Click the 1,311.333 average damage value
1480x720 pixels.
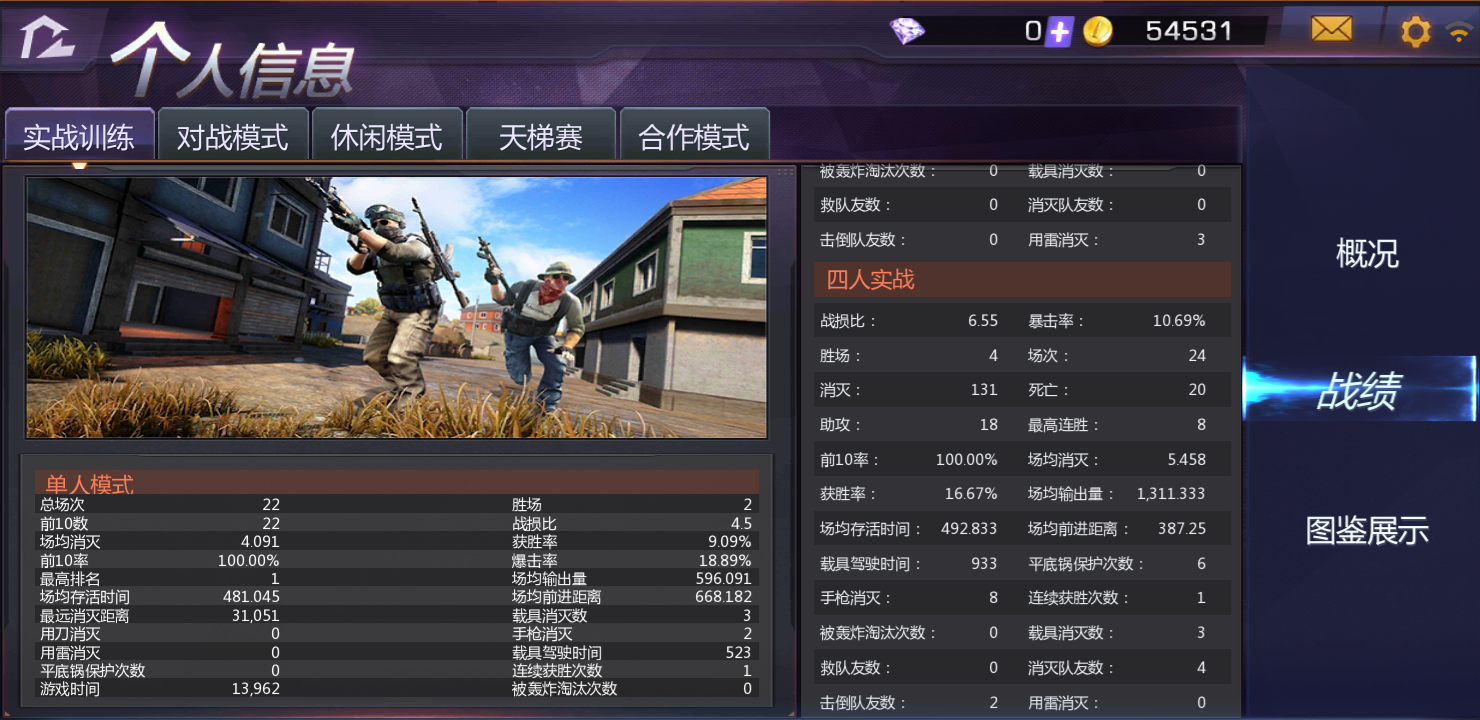tap(1171, 494)
